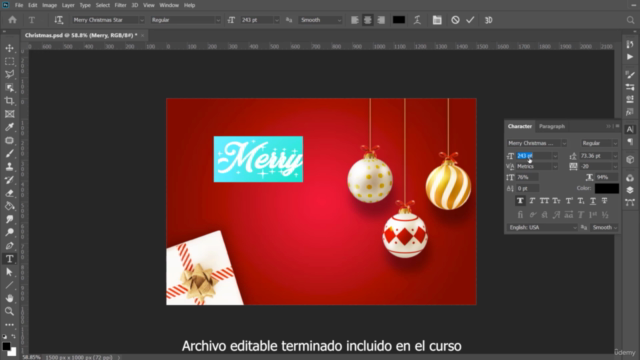Select the Eraser tool
This screenshot has height=360, width=640.
click(9, 193)
